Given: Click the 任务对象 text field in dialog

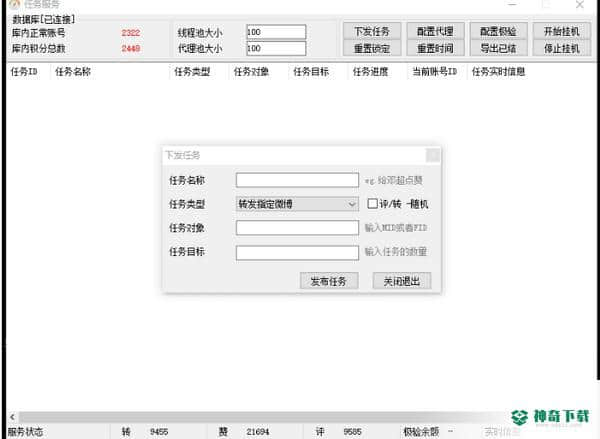Looking at the screenshot, I should [297, 228].
